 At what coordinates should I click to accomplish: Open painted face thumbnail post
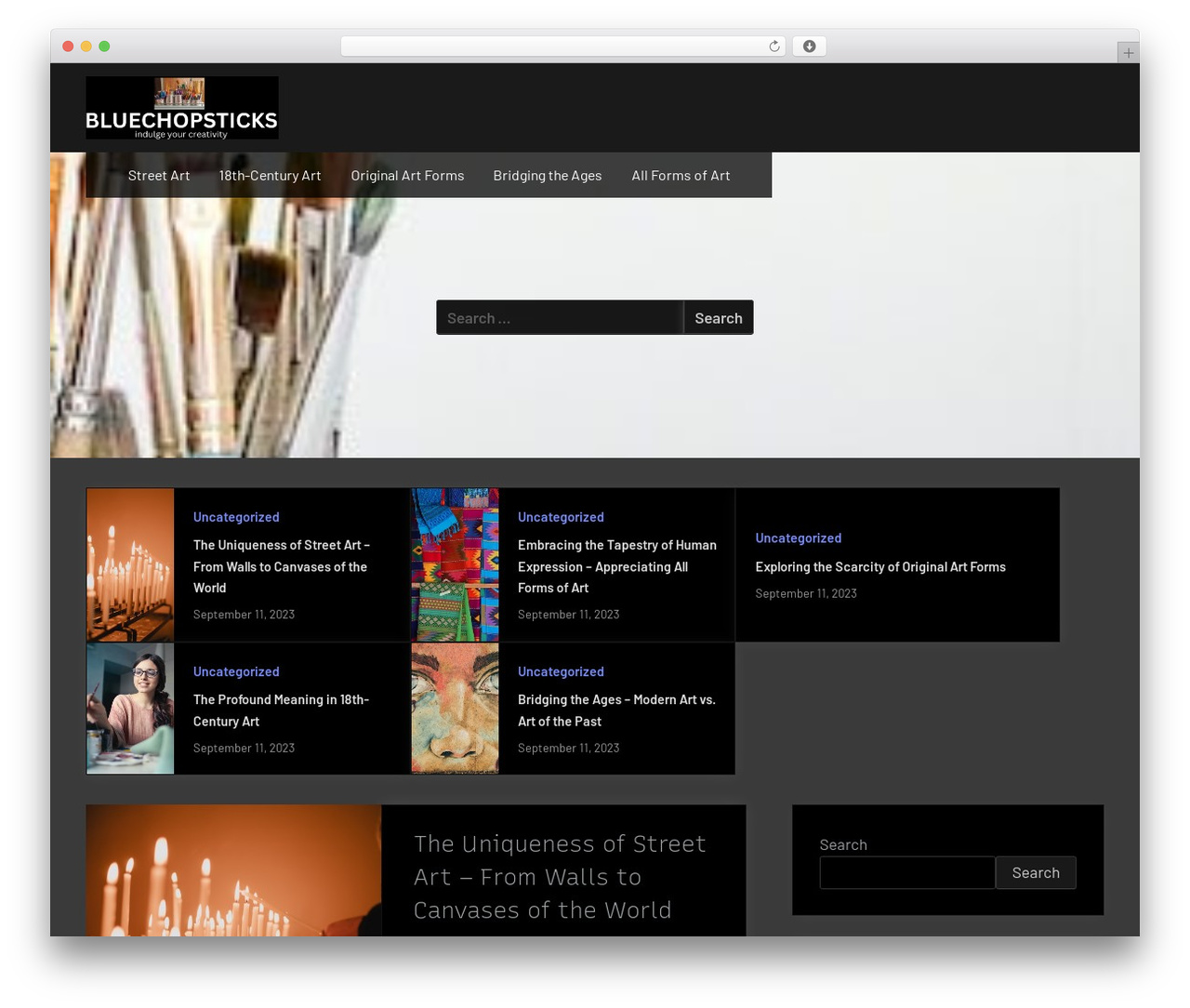pyautogui.click(x=455, y=709)
